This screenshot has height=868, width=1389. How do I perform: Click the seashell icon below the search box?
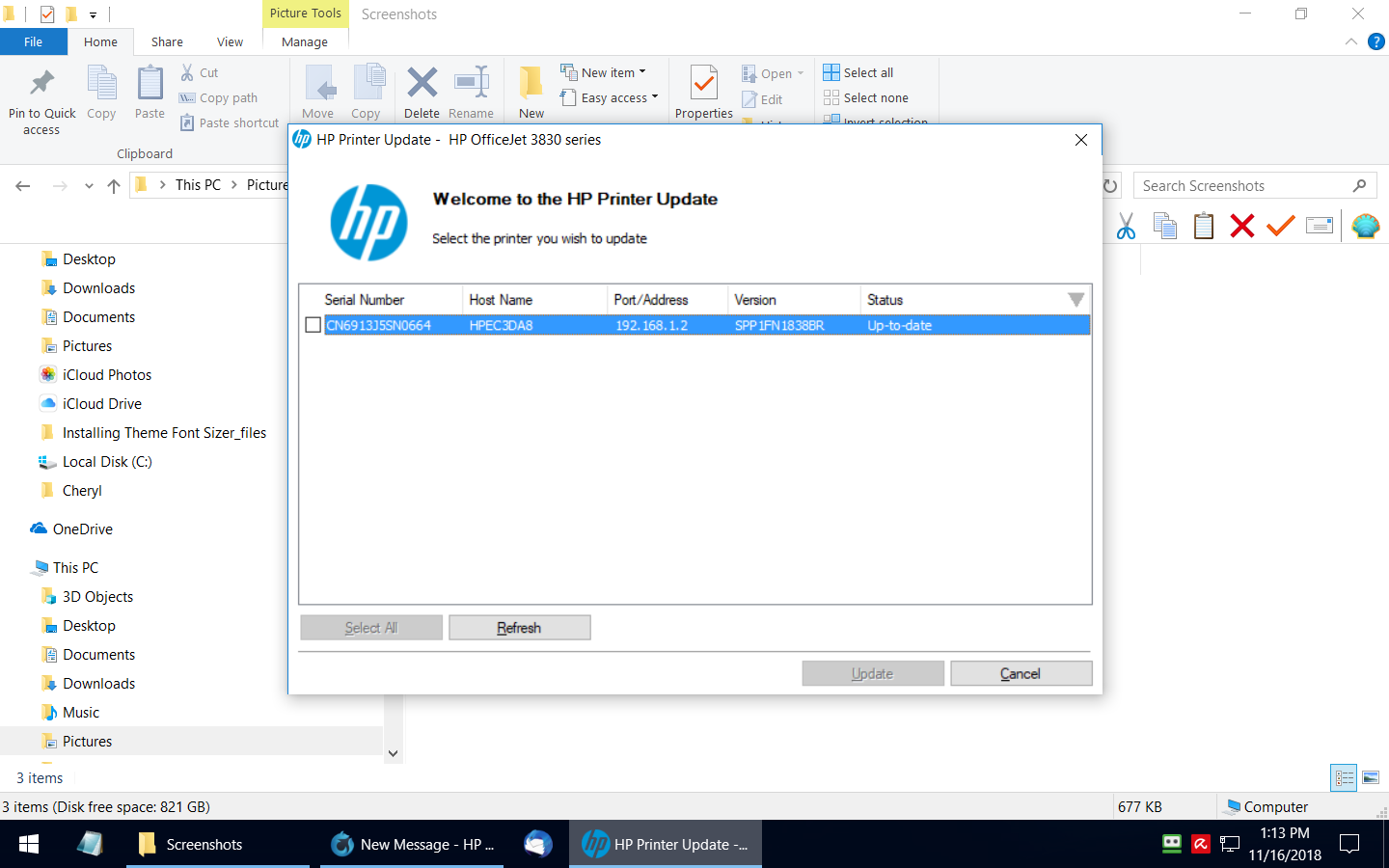(1366, 226)
